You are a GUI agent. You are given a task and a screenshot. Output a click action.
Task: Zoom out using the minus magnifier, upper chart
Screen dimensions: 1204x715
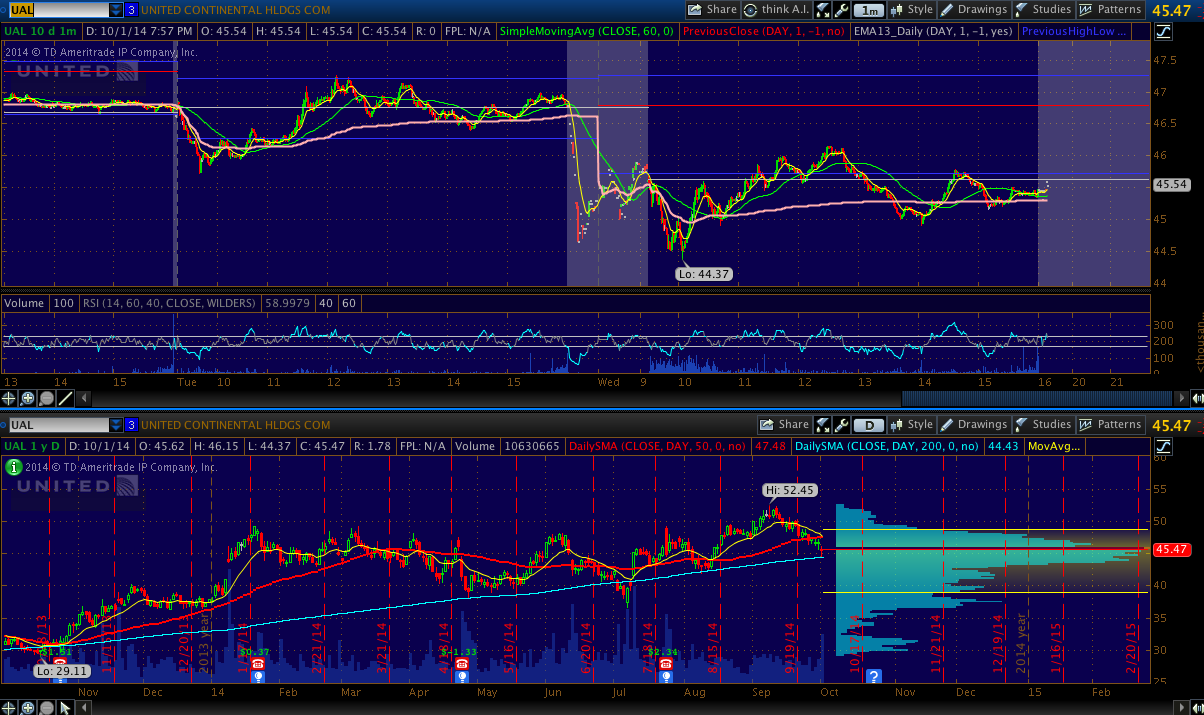pyautogui.click(x=47, y=398)
